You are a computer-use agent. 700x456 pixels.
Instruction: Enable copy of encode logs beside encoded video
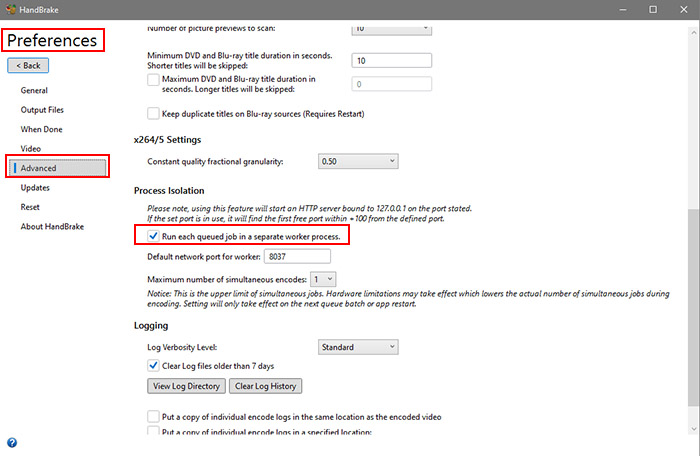pyautogui.click(x=153, y=416)
